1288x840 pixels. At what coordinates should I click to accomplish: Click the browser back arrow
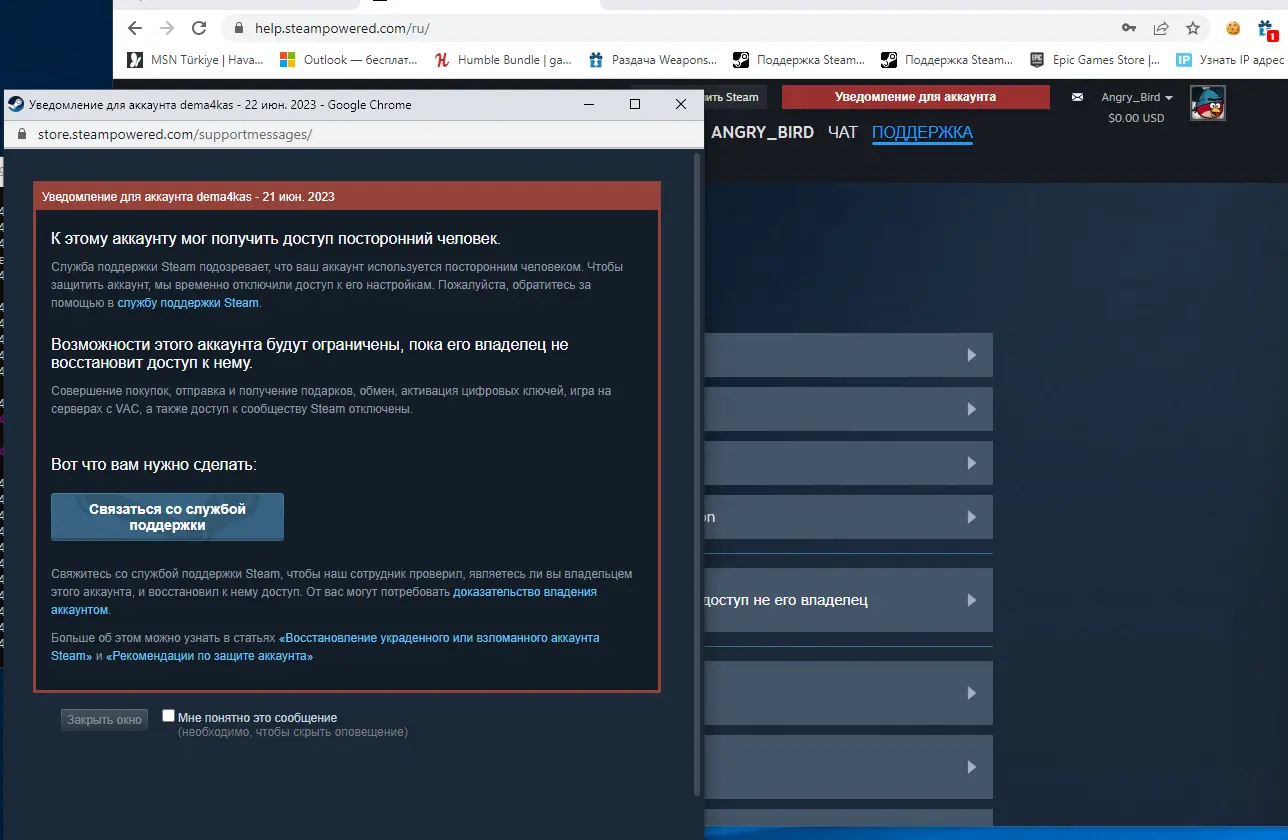[x=135, y=28]
